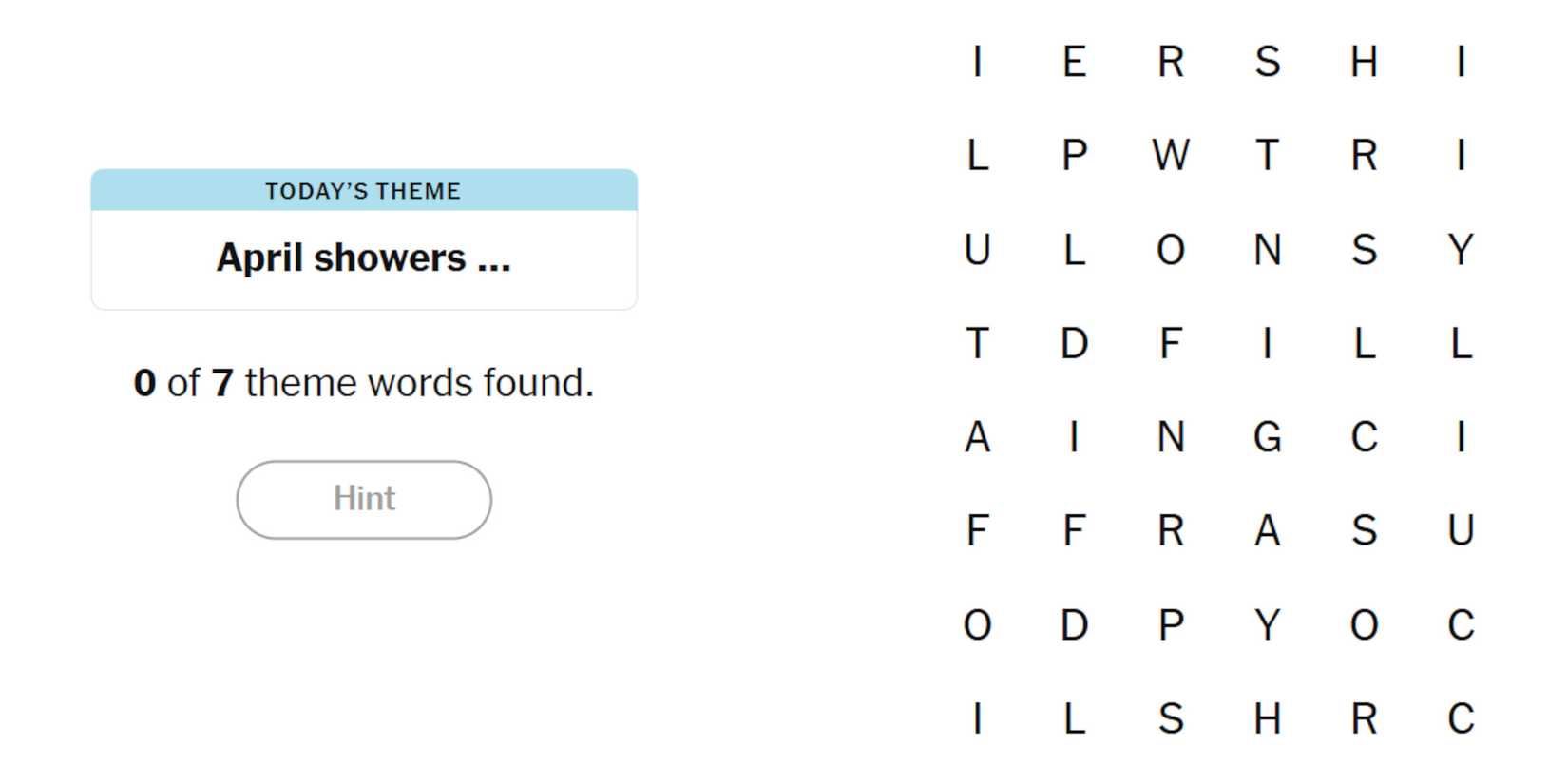This screenshot has height=784, width=1568.
Task: Click the Hint button
Action: (x=364, y=500)
